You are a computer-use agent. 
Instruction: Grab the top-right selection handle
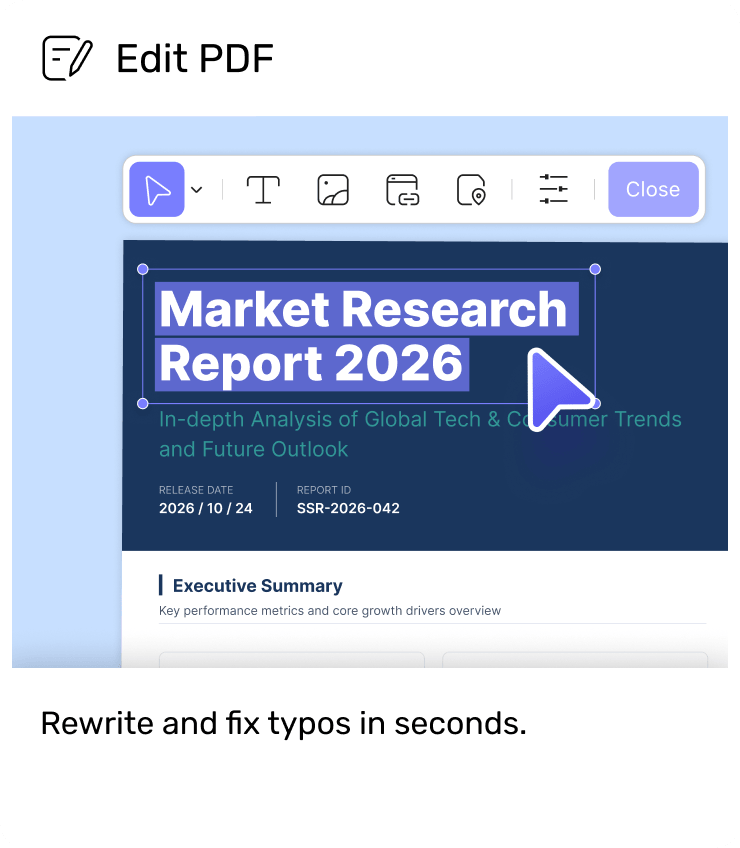coord(595,269)
